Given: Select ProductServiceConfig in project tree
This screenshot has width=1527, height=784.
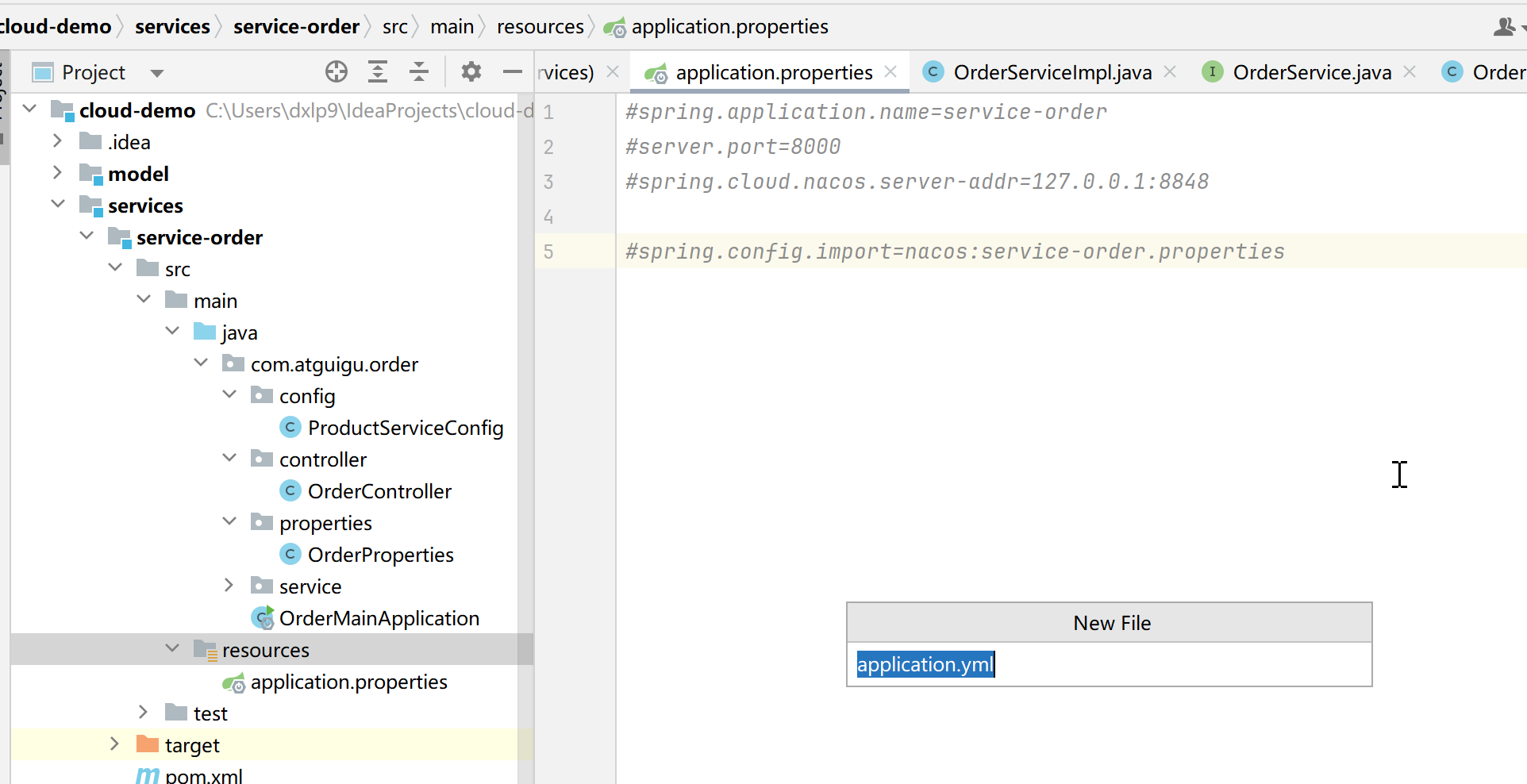Looking at the screenshot, I should coord(406,428).
